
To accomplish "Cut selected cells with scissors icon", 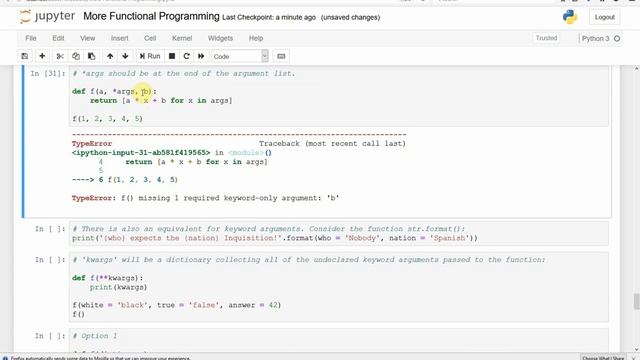I will pyautogui.click(x=60, y=56).
